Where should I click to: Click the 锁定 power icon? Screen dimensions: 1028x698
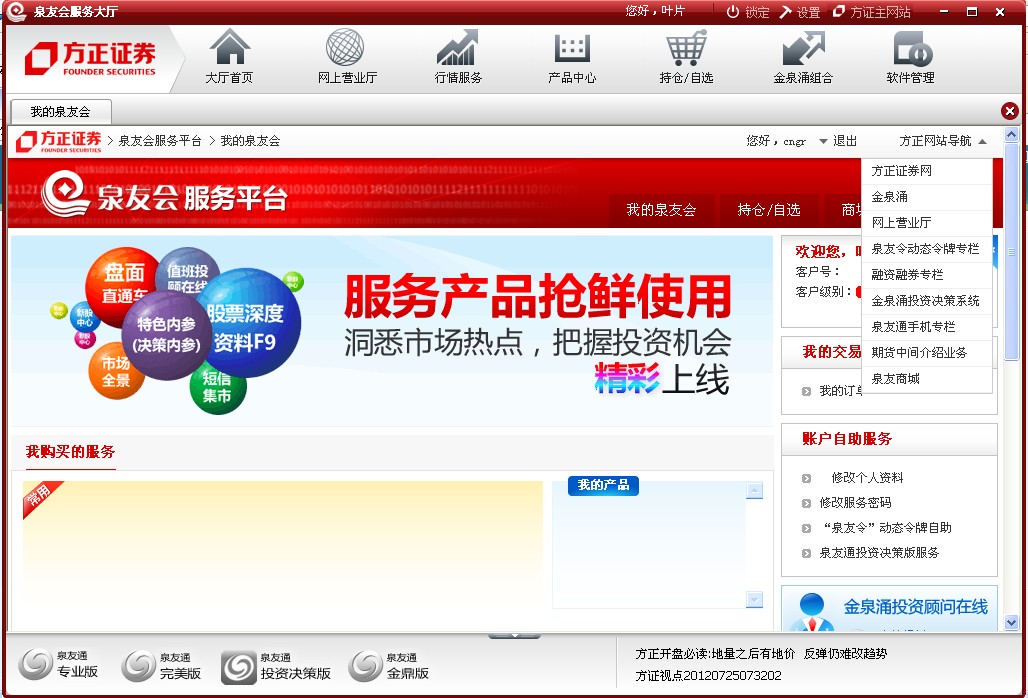733,12
